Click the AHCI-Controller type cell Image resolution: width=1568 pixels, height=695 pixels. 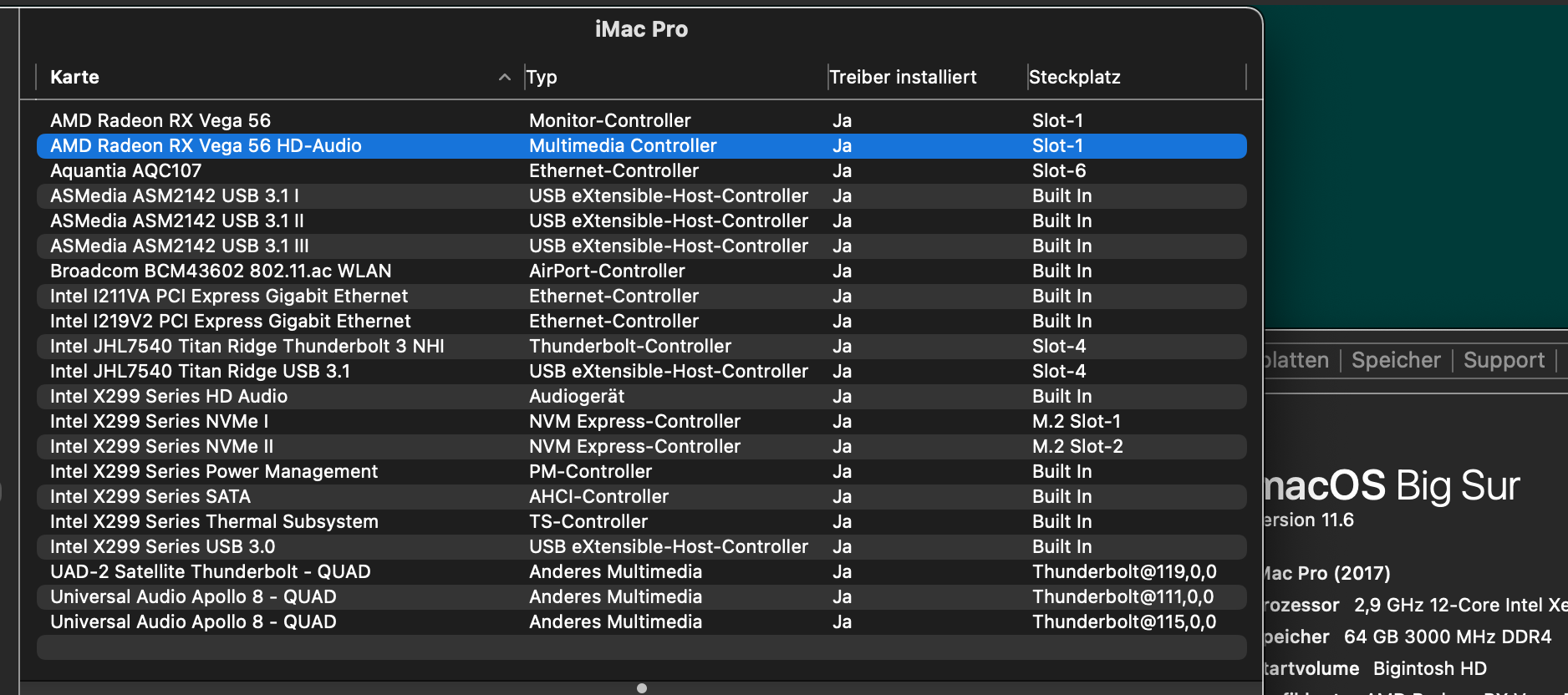point(598,496)
